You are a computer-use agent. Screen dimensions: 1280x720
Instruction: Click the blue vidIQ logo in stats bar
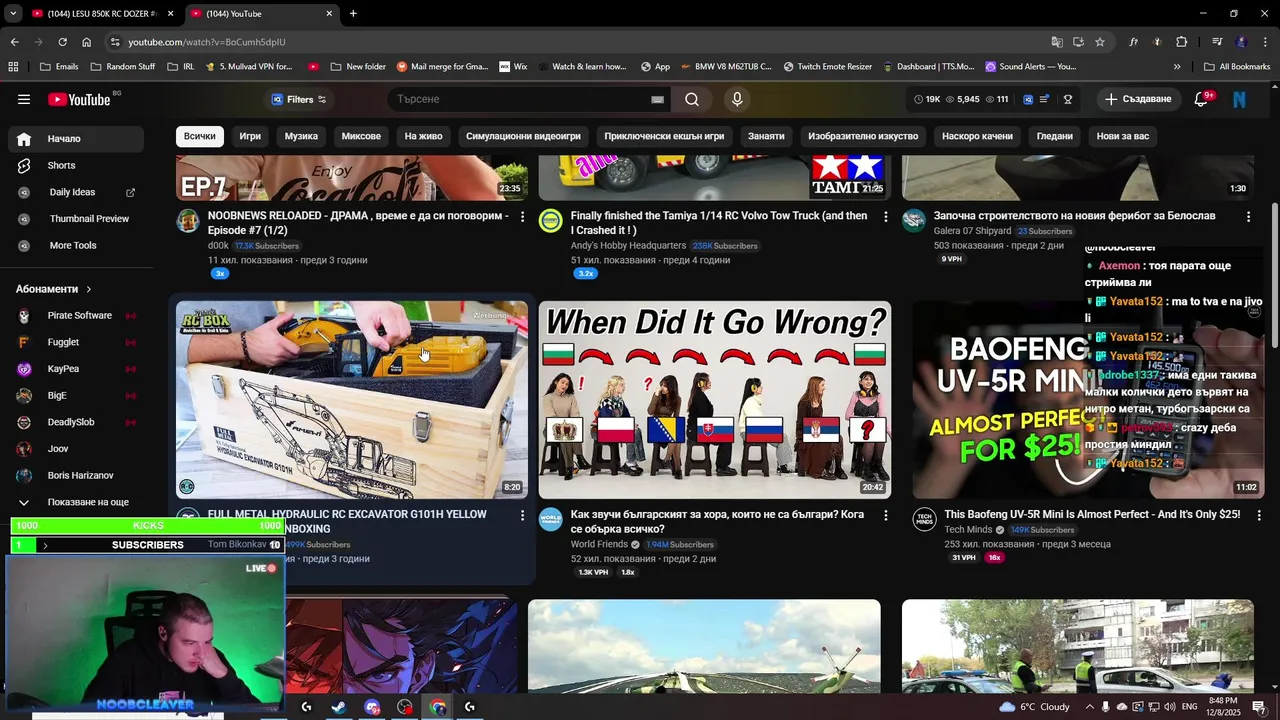1028,99
